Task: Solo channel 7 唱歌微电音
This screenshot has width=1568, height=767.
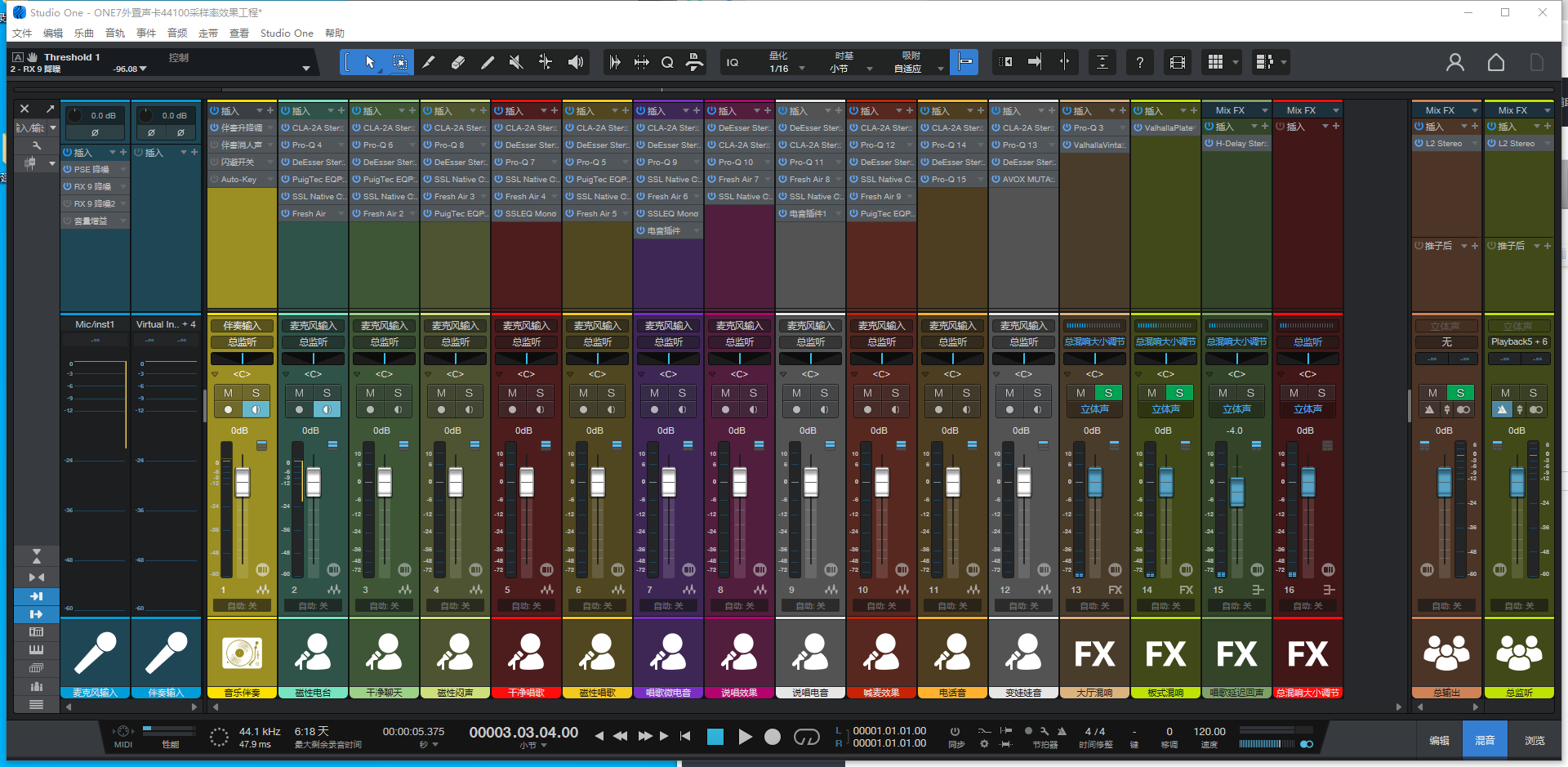Action: 682,393
